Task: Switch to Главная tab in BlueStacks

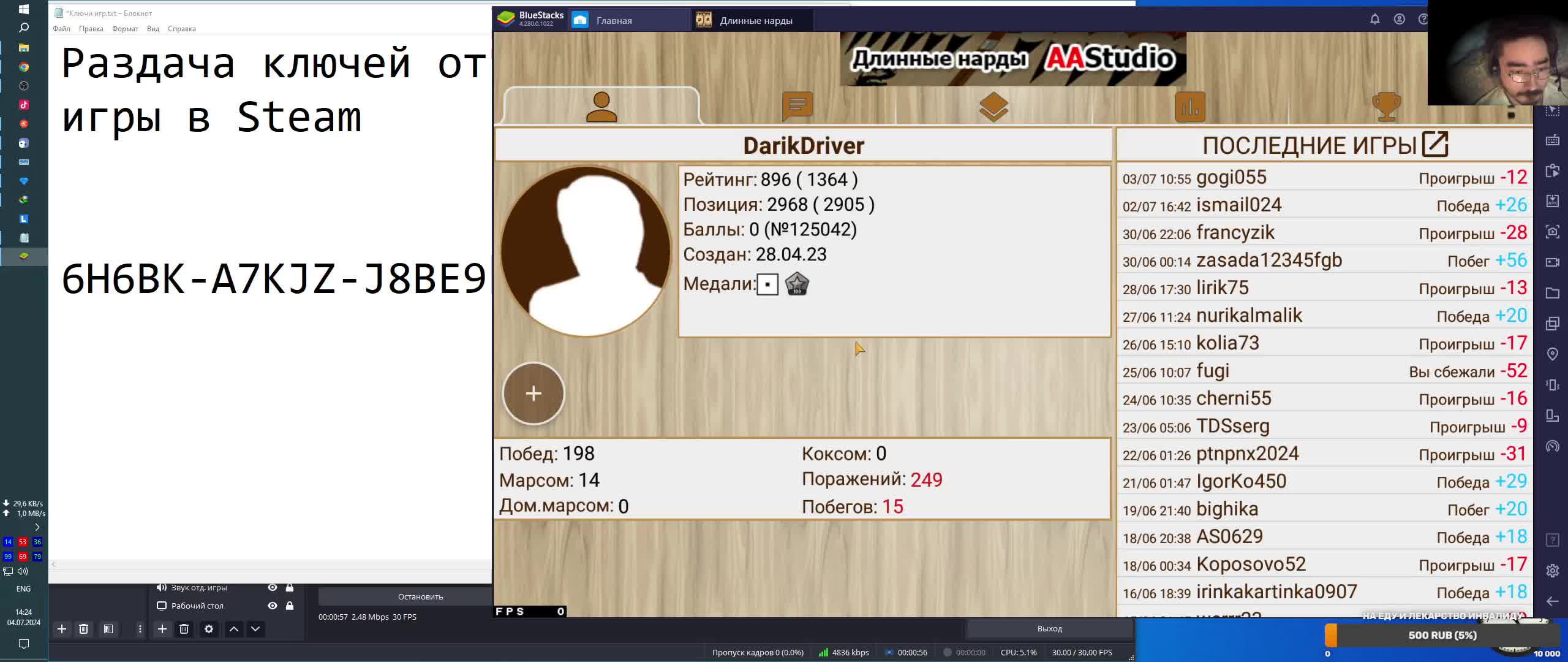Action: pos(614,20)
